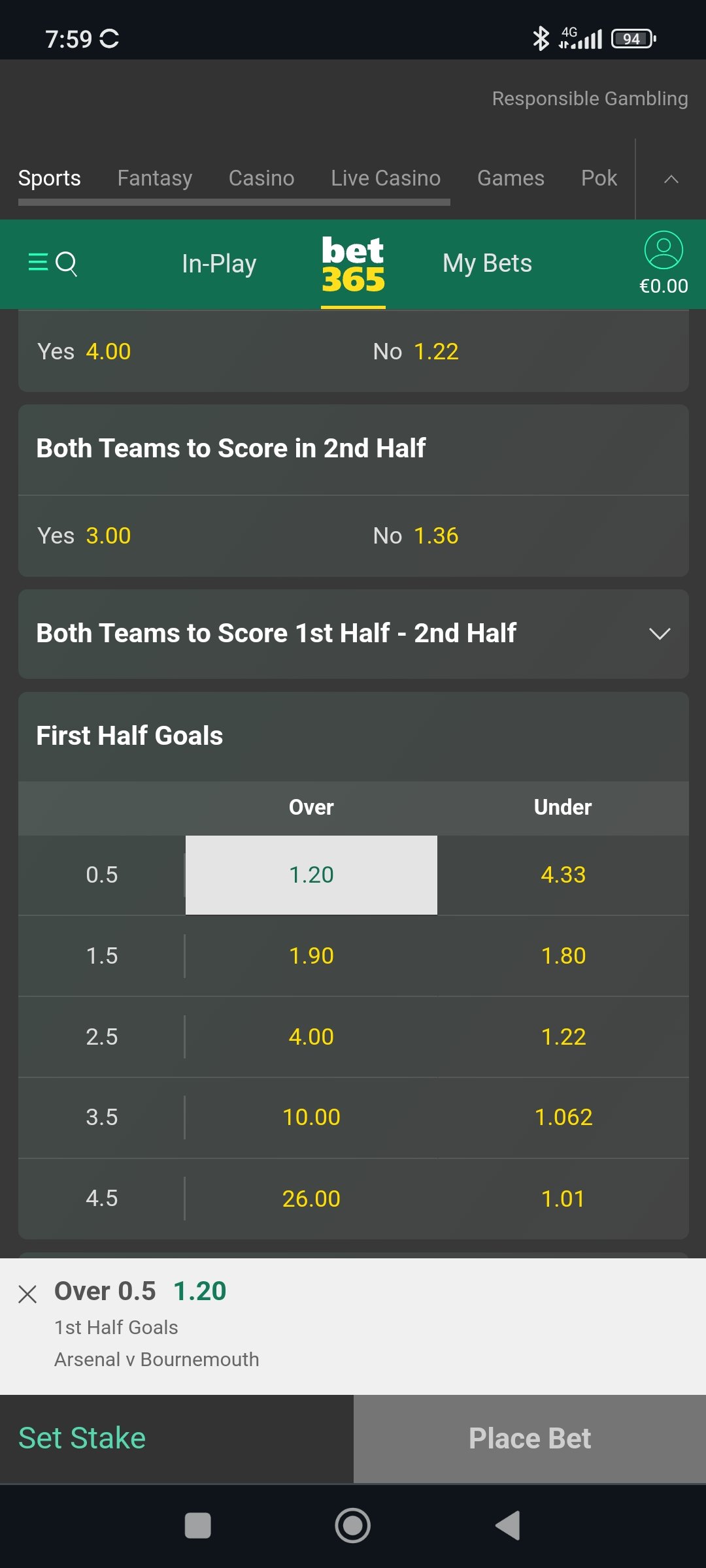Open the hamburger menu search icon
This screenshot has height=1568, width=706.
52,263
